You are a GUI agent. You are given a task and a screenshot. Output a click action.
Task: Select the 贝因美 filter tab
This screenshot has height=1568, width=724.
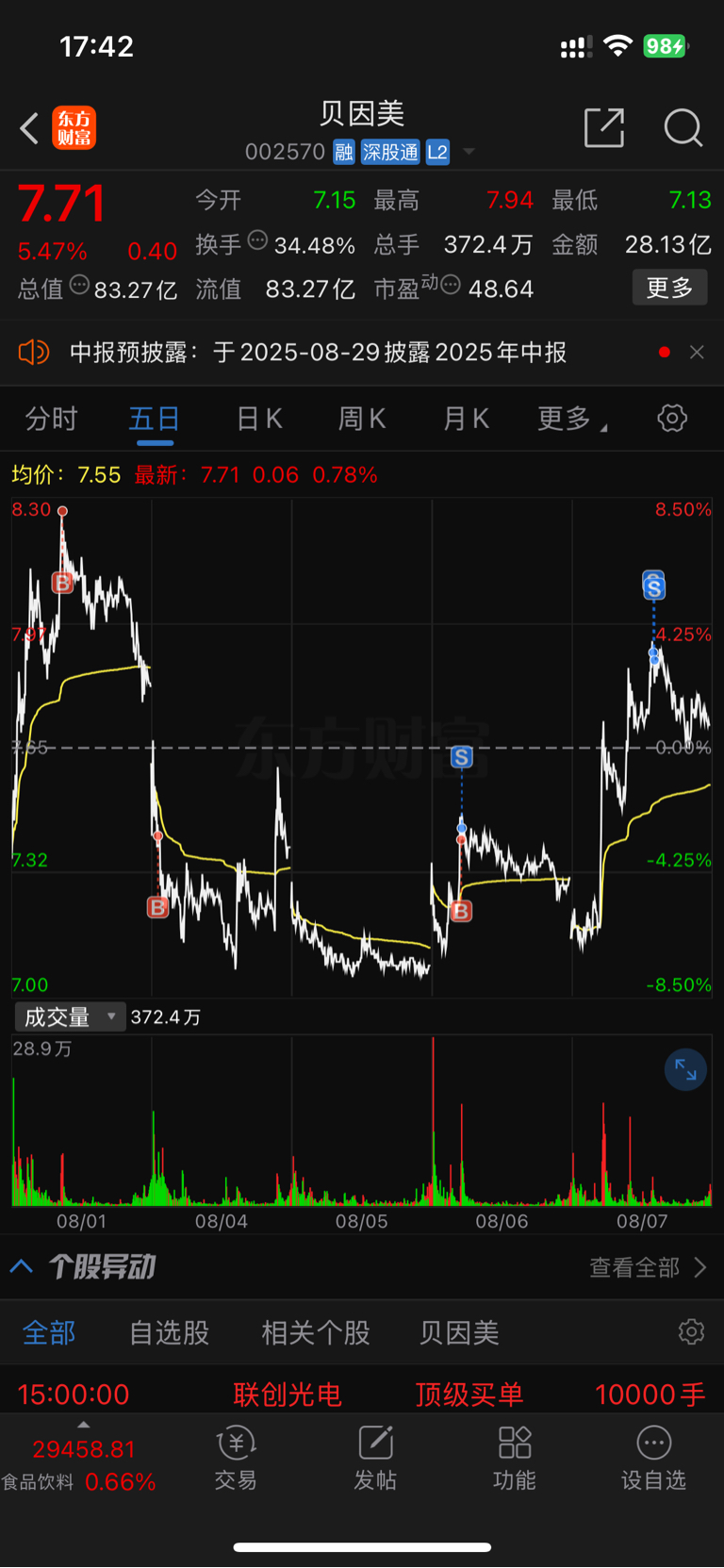coord(459,1332)
